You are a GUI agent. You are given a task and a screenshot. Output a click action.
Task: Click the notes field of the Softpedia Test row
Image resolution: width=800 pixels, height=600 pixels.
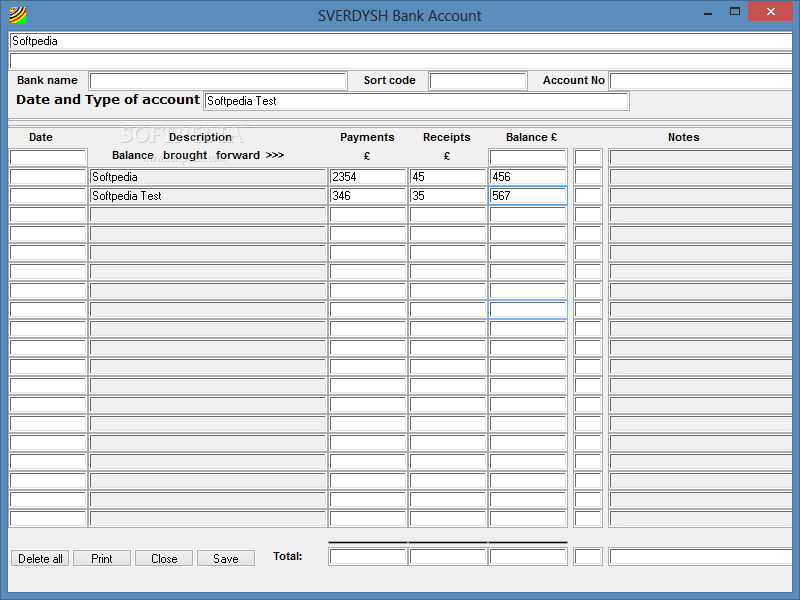[x=702, y=196]
